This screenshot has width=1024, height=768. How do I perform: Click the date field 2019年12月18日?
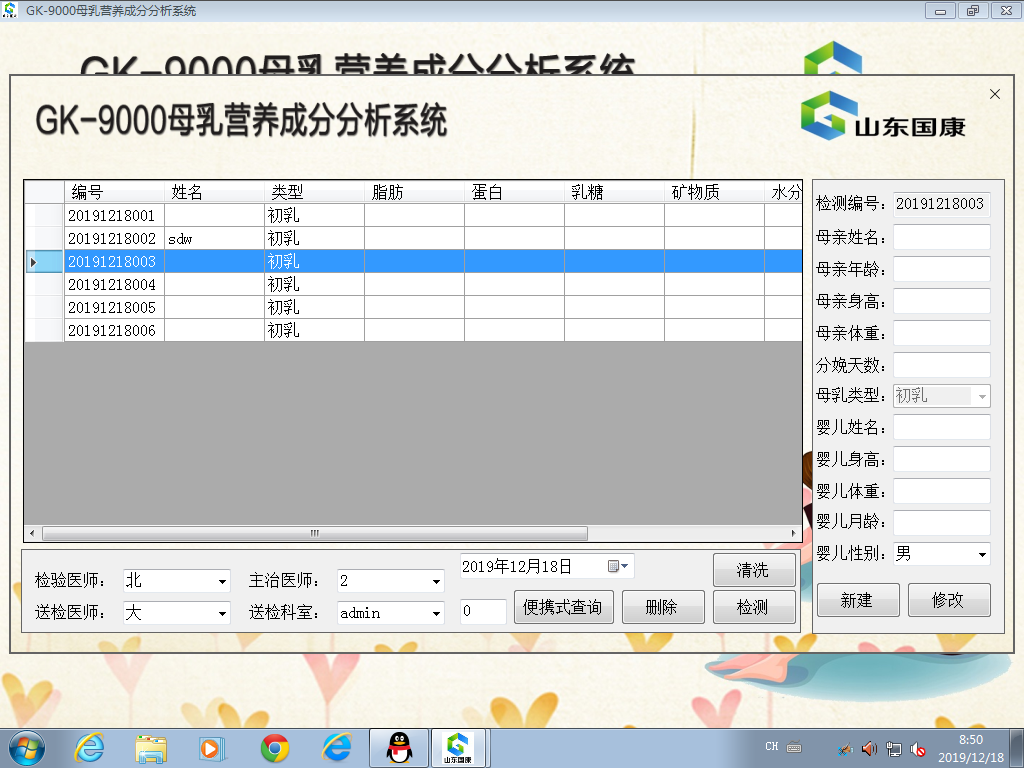coord(547,566)
